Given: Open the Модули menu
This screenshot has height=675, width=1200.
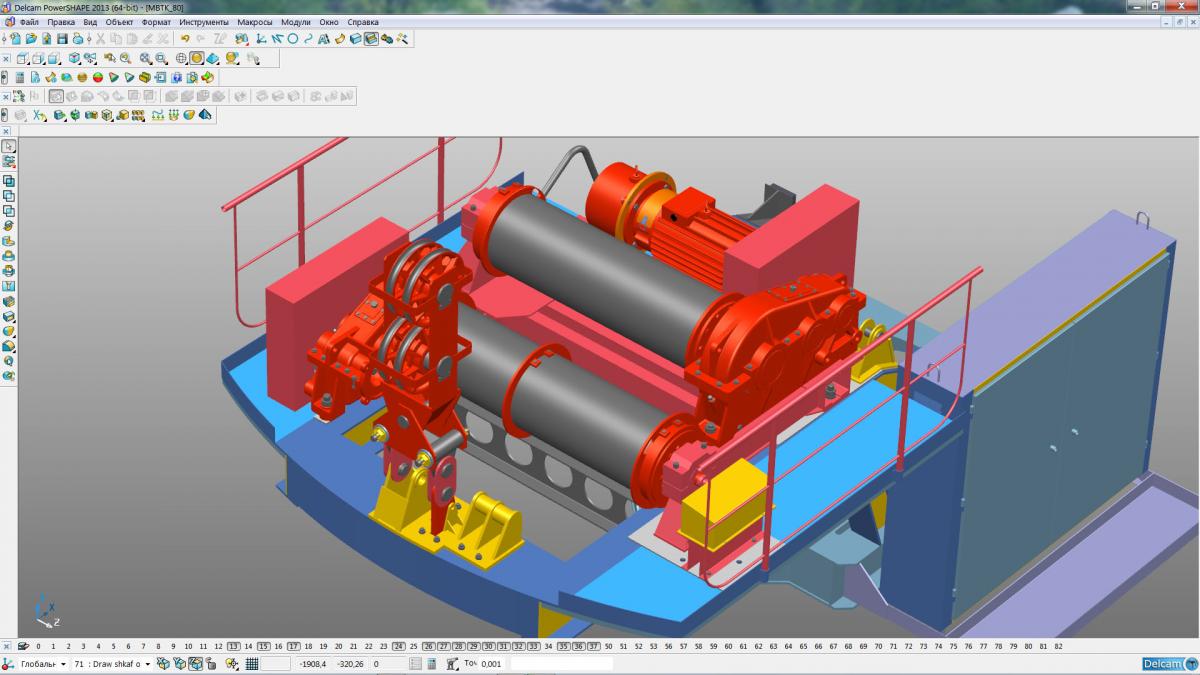Looking at the screenshot, I should 296,21.
